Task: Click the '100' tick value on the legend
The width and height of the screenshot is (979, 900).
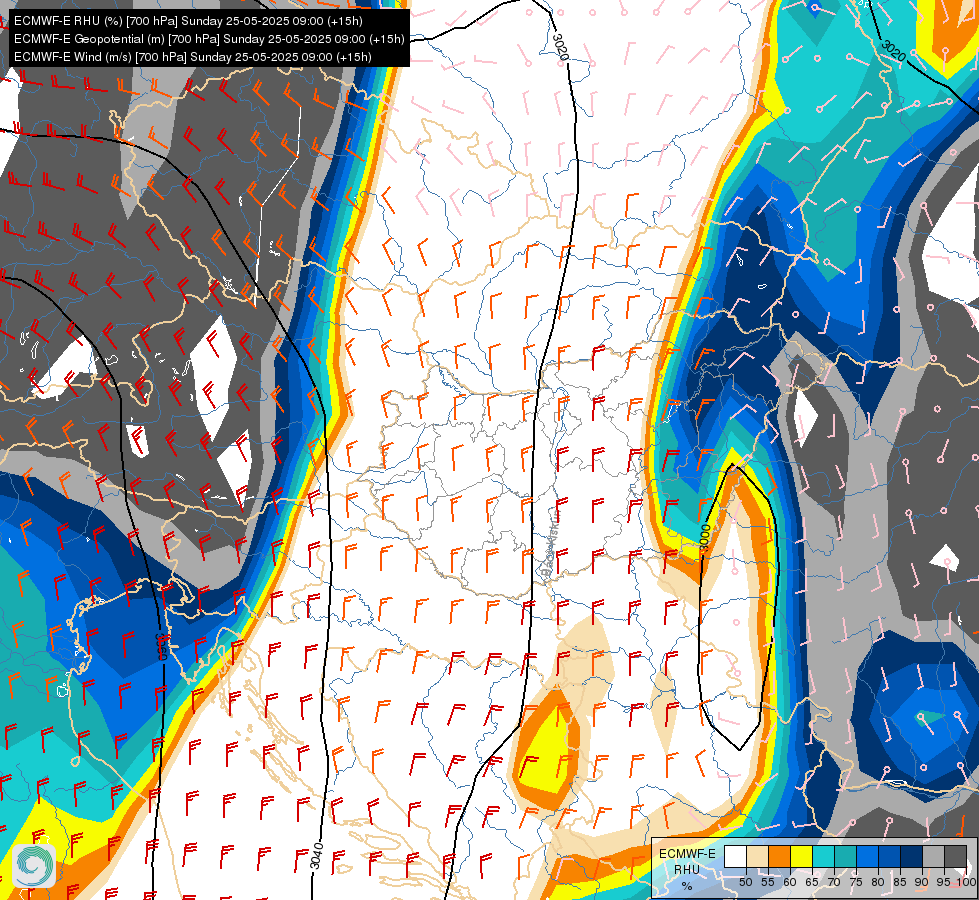Action: coord(966,882)
